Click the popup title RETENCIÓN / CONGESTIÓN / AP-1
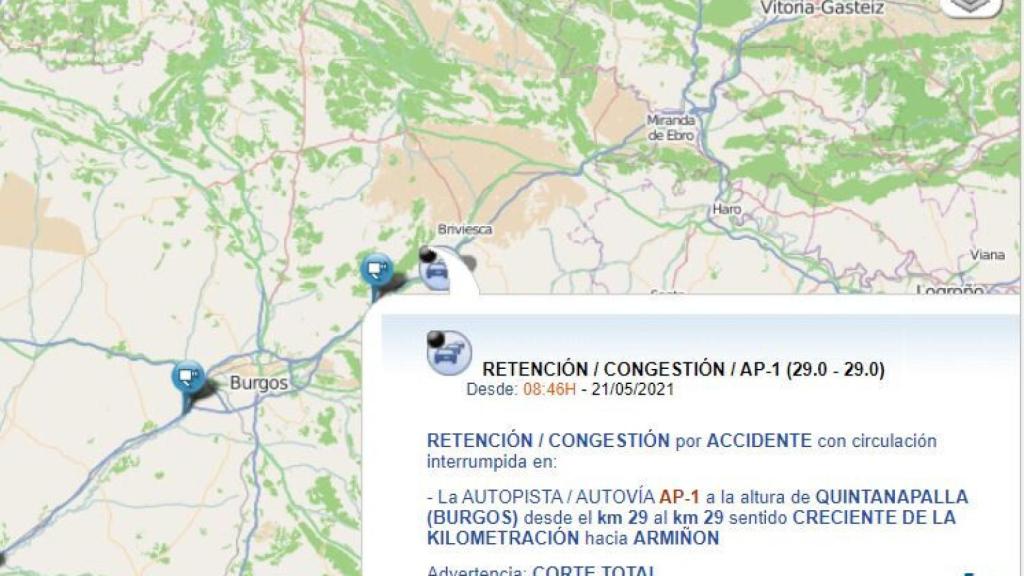 pos(683,370)
